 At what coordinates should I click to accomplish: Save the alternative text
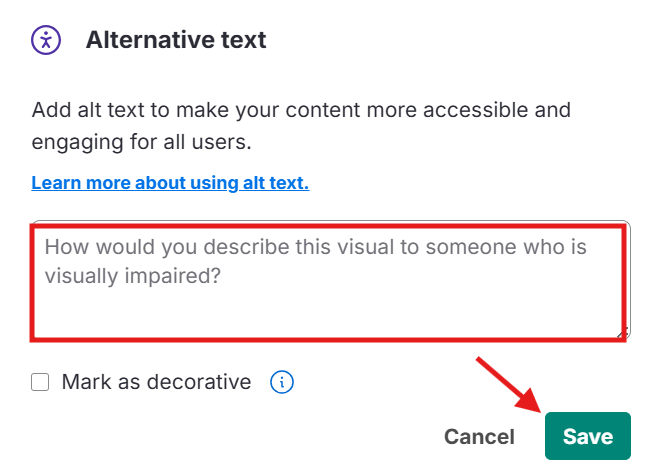[587, 436]
